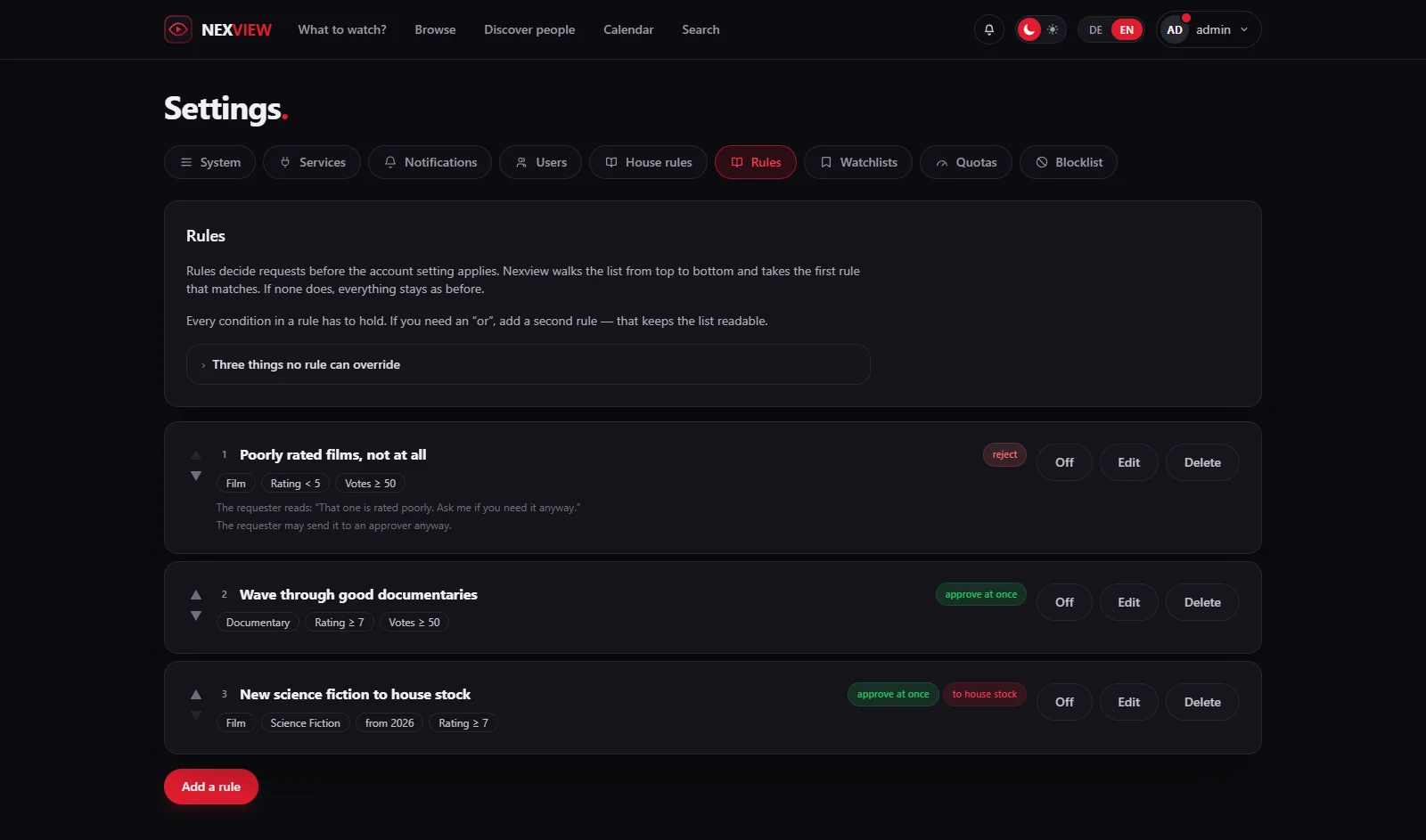
Task: Delete the New science fiction rule
Action: [x=1202, y=702]
